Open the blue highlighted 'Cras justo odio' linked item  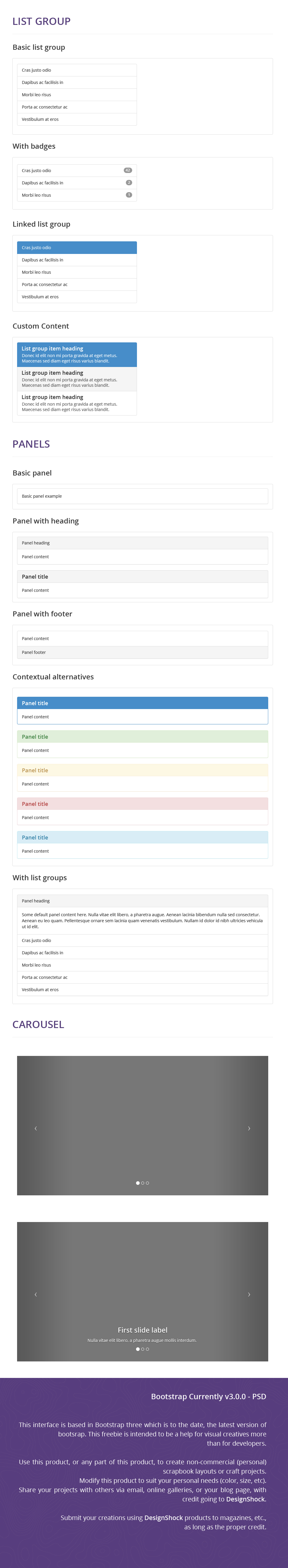77,248
